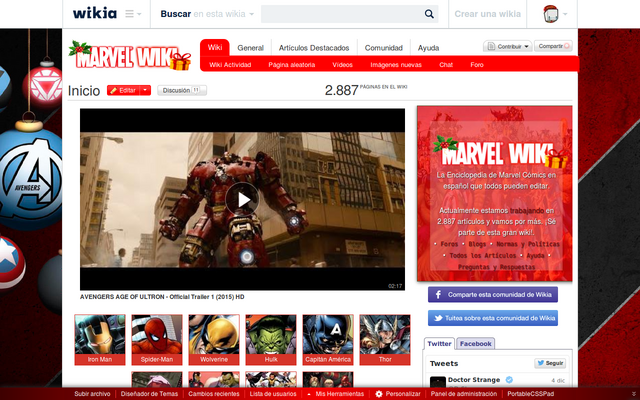Screen dimensions: 640x400
Task: Open the Capitán América character thumbnail
Action: coord(328,340)
